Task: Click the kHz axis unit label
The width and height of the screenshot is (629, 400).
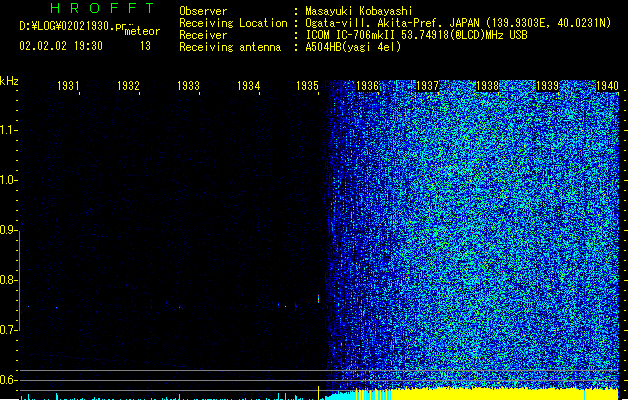Action: coord(9,81)
